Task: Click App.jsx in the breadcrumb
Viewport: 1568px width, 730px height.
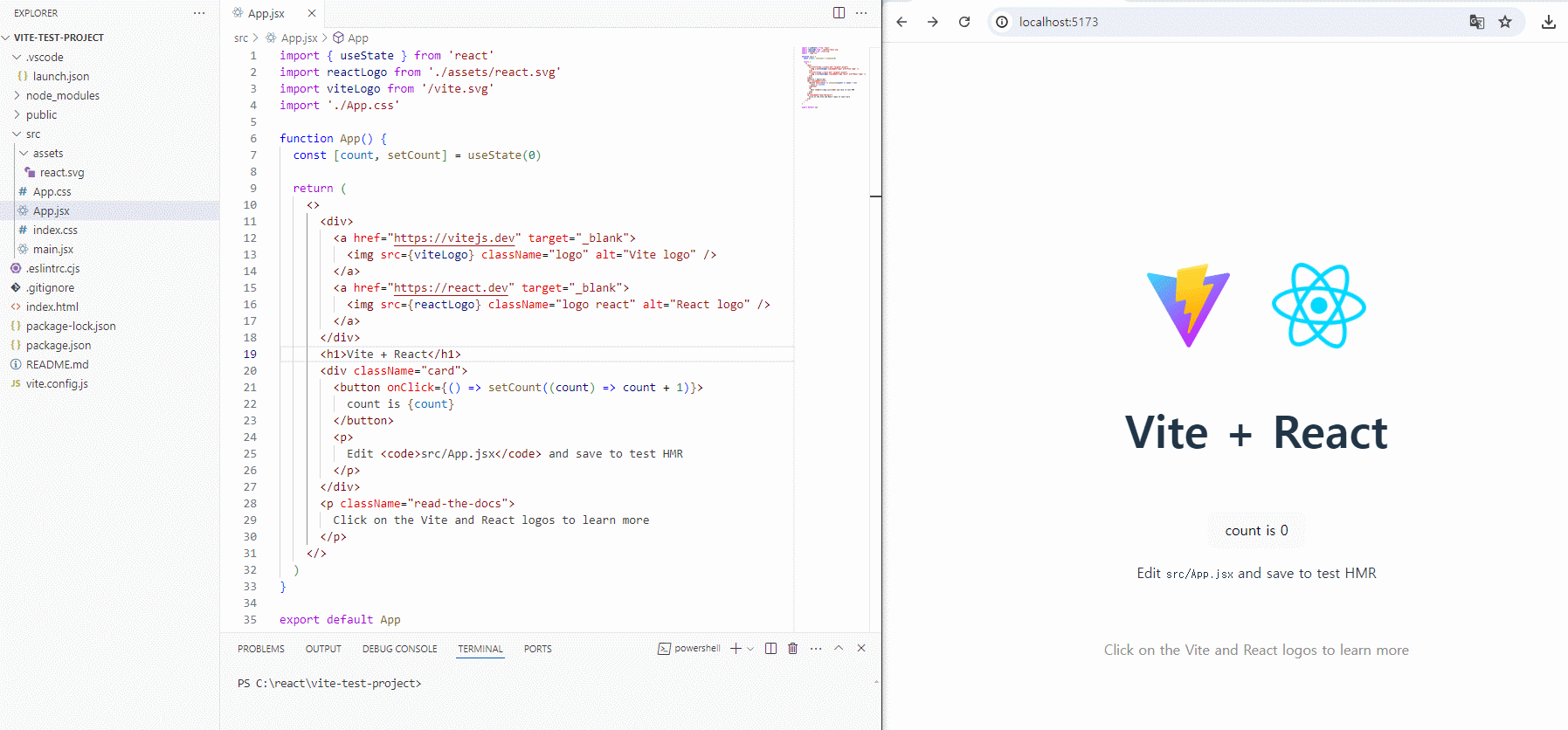Action: (x=299, y=38)
